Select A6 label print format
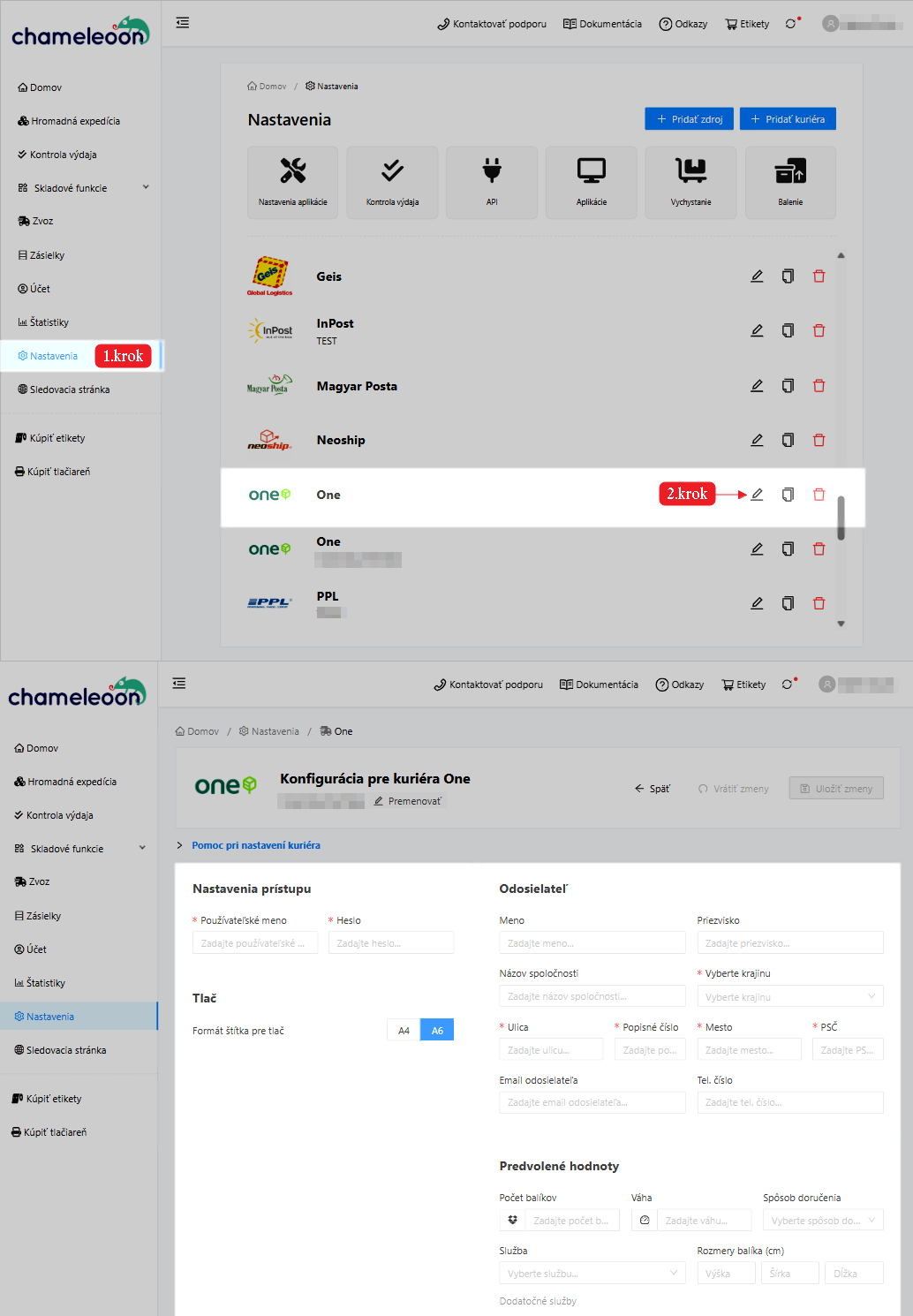 point(437,1031)
